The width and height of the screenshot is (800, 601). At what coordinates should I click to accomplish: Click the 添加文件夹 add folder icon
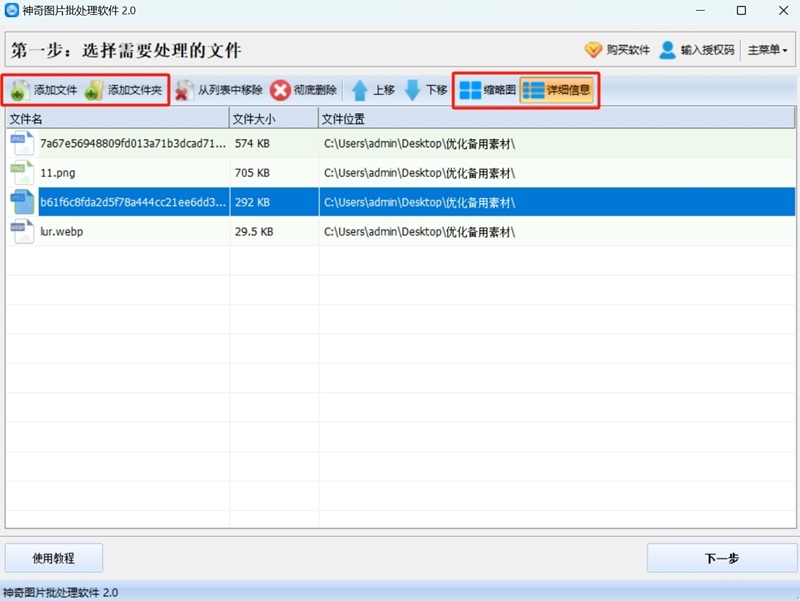point(94,90)
